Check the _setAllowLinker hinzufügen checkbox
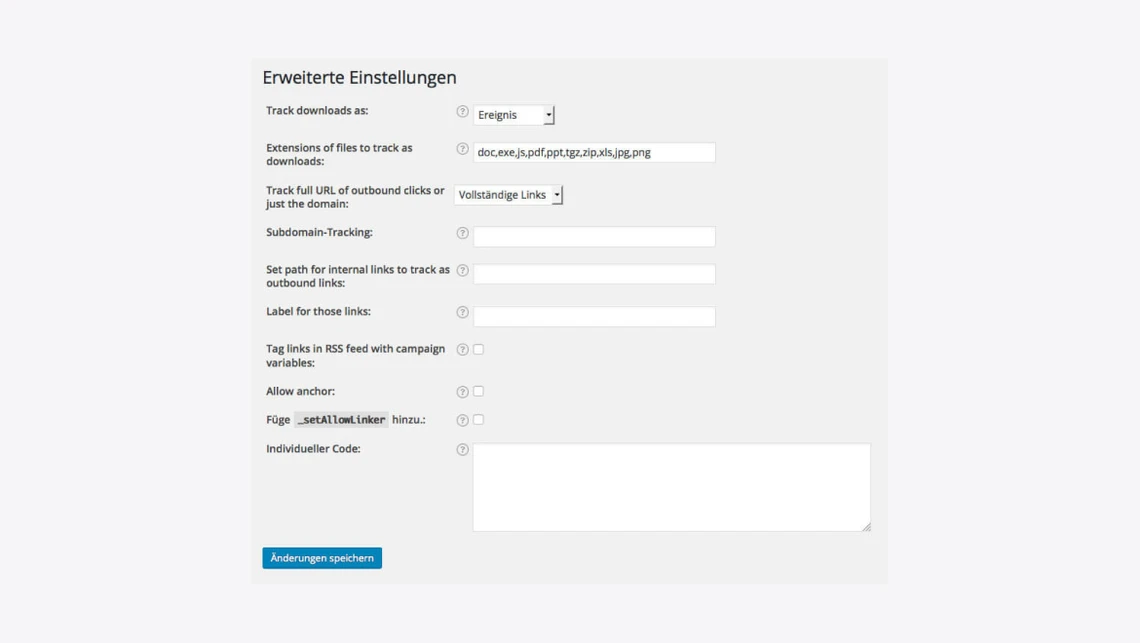The image size is (1140, 643). pyautogui.click(x=478, y=419)
